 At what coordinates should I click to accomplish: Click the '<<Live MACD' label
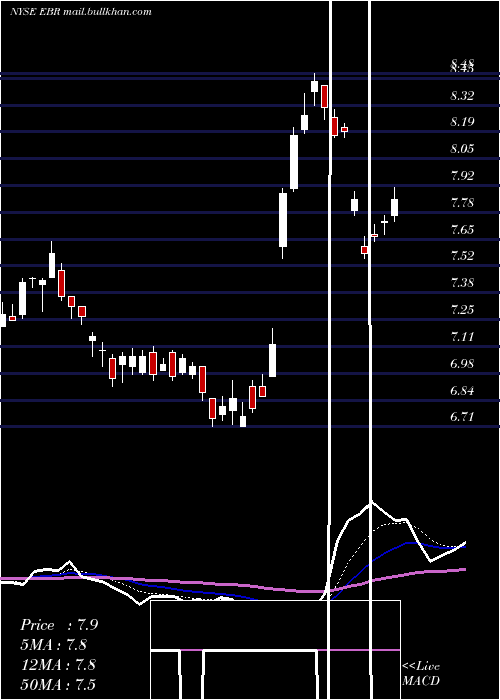(421, 673)
